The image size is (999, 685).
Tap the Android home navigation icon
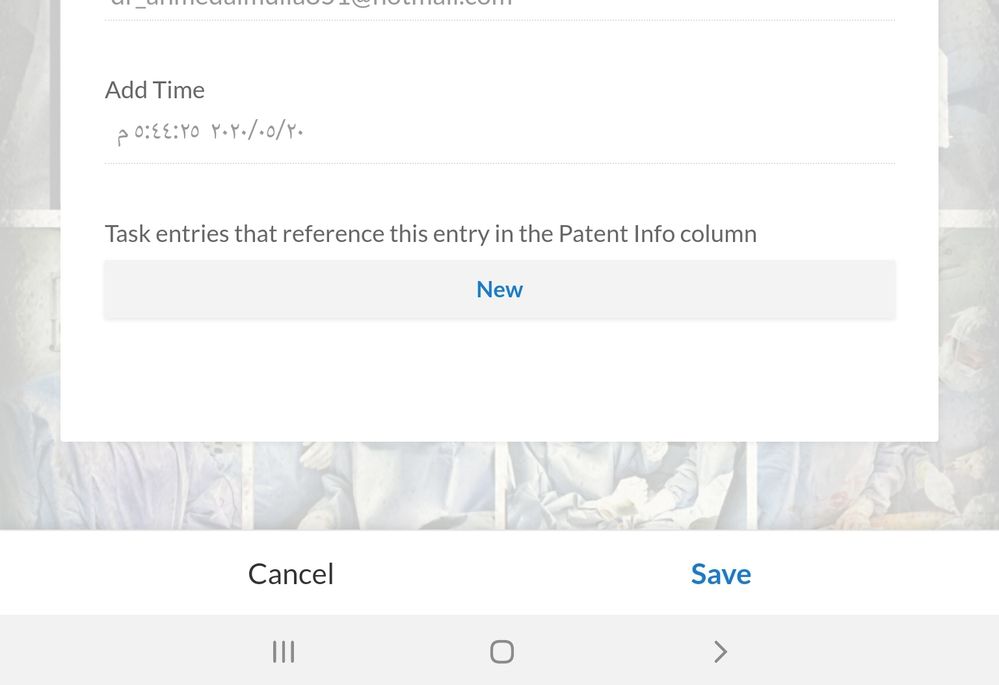coord(501,651)
